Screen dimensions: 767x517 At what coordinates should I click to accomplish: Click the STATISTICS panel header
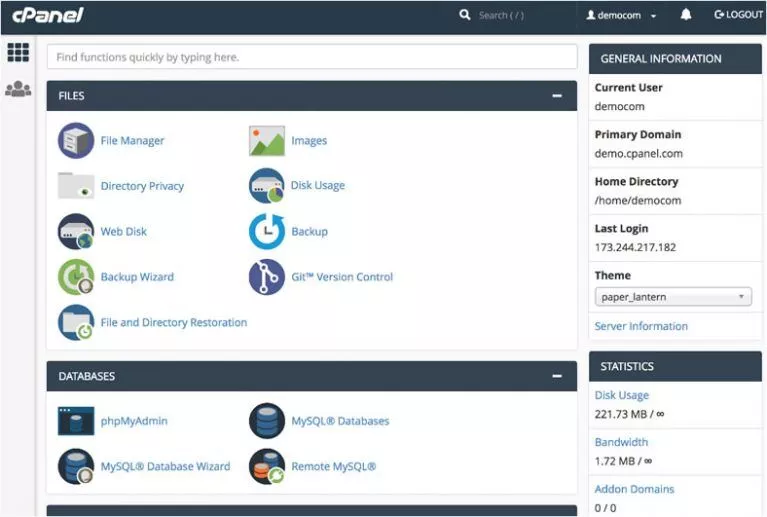676,366
